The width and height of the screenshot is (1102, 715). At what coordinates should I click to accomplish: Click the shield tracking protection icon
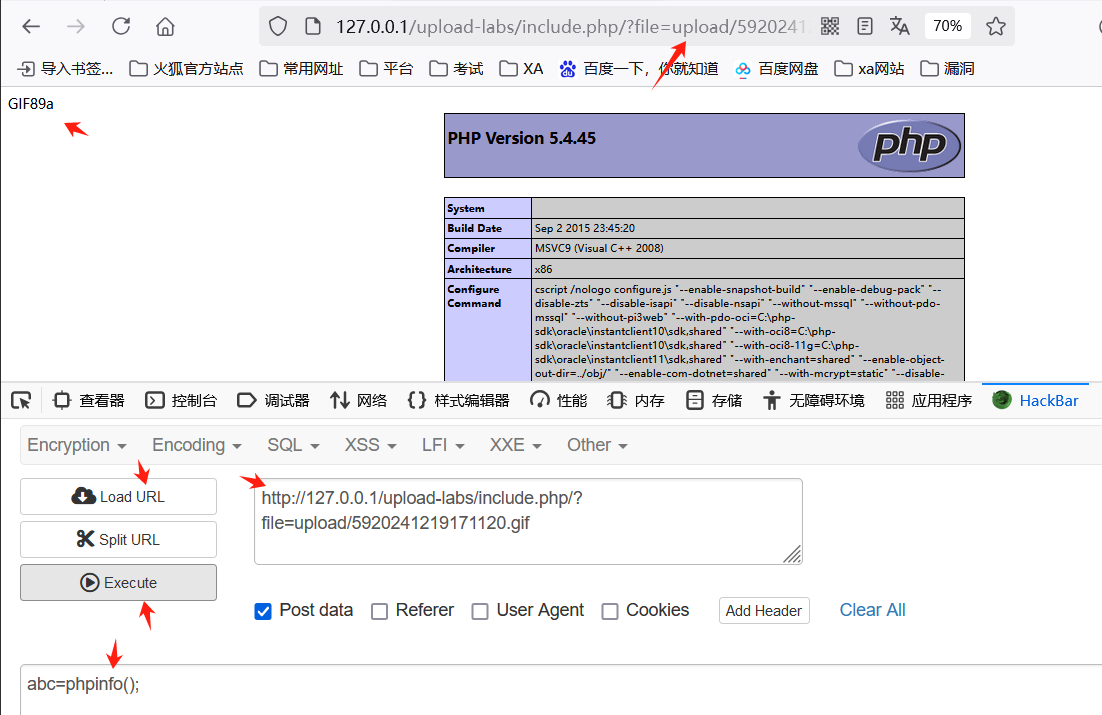[x=278, y=27]
